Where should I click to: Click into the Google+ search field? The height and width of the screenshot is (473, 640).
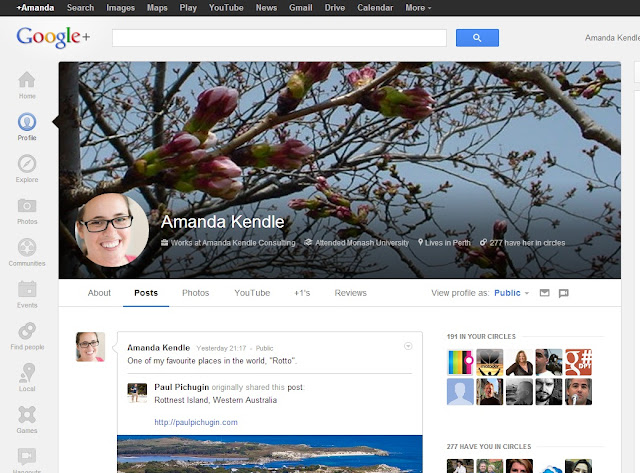pos(279,38)
